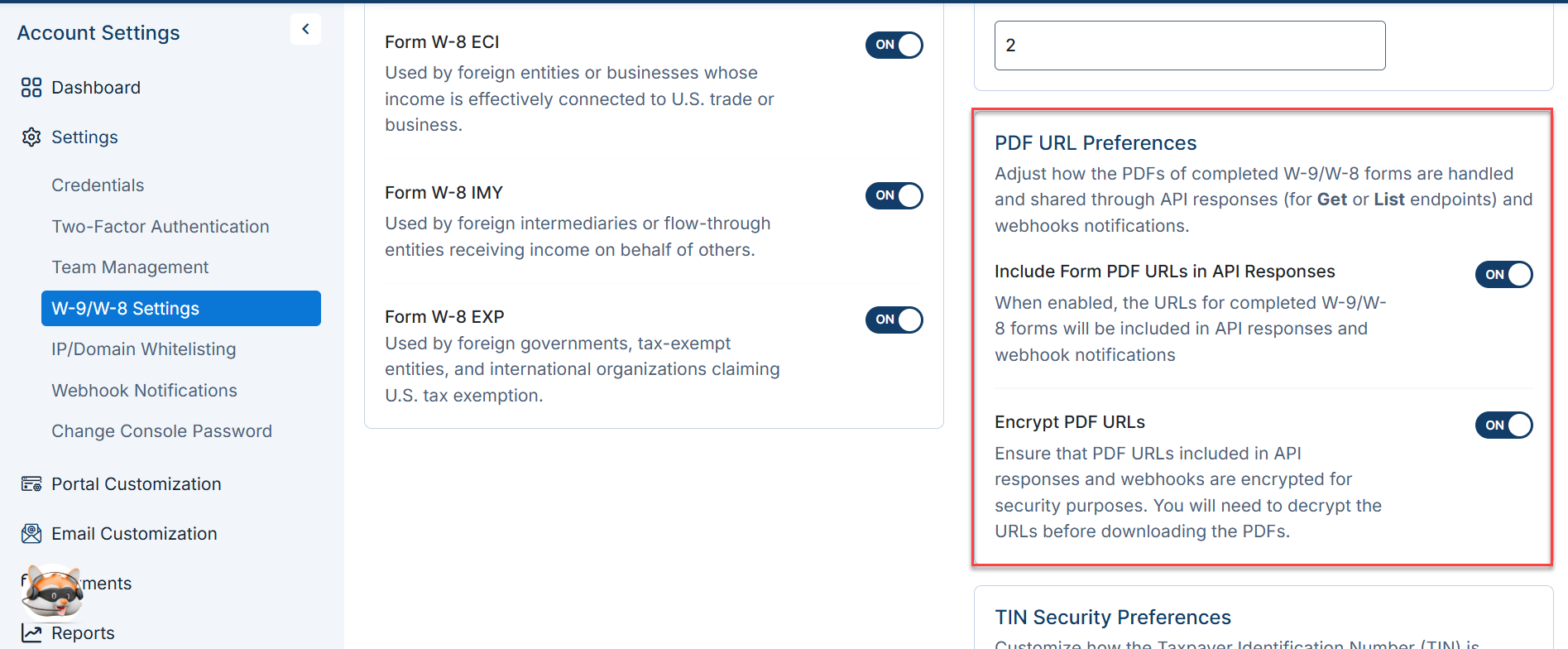Collapse the Account Settings sidebar
The image size is (1568, 649).
305,30
